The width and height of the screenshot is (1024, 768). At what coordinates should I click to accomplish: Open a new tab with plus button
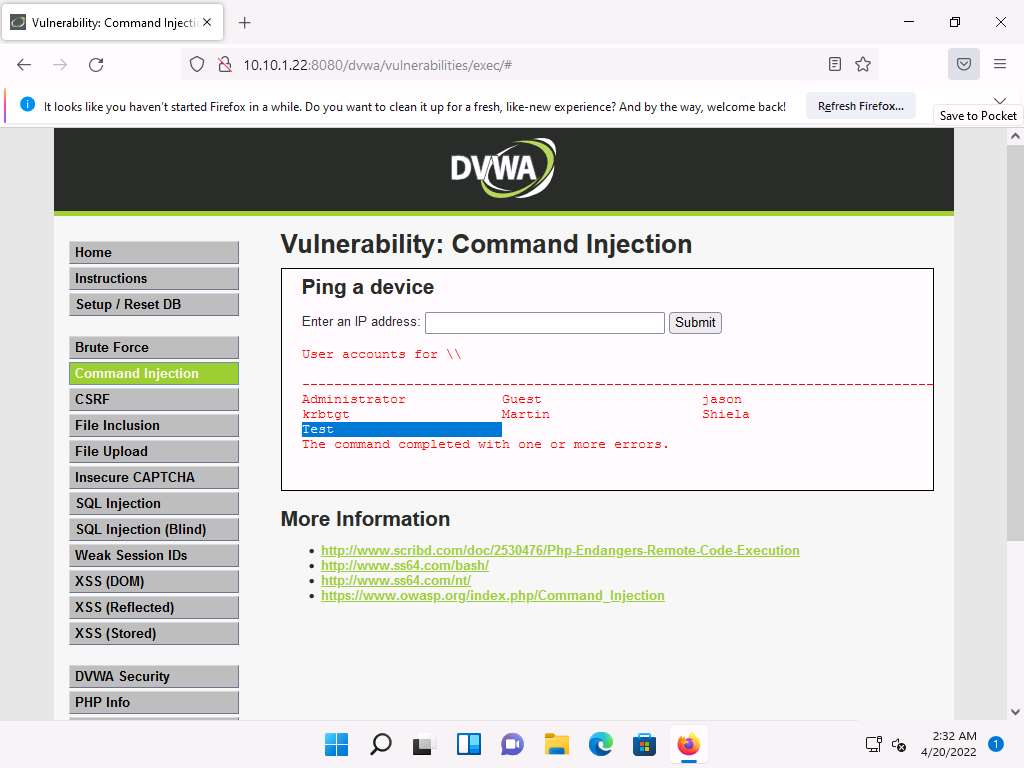point(245,22)
